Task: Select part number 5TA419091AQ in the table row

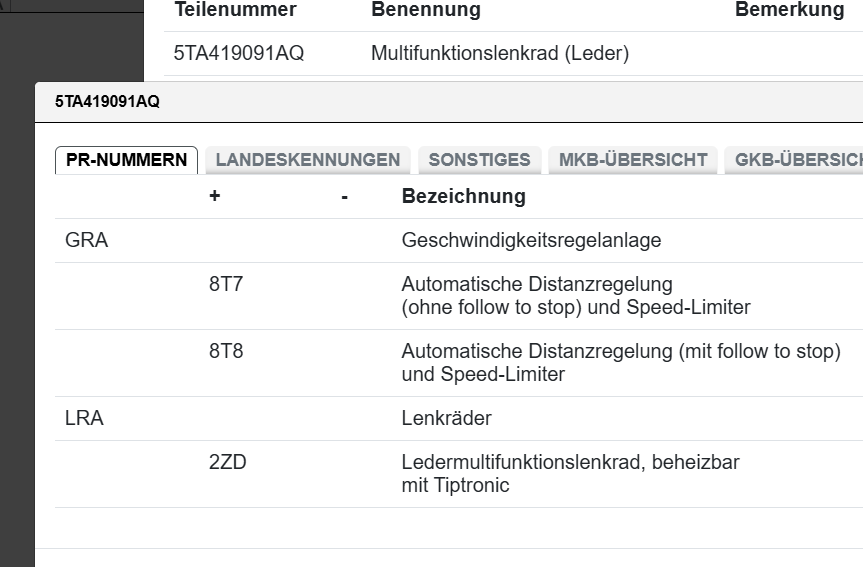Action: 238,54
